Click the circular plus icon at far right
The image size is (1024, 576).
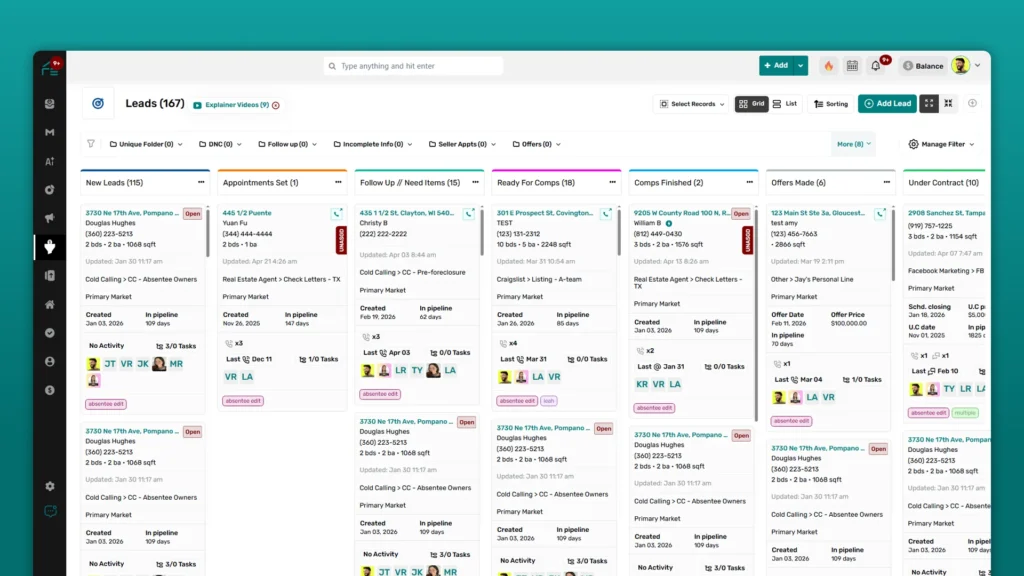[x=972, y=103]
